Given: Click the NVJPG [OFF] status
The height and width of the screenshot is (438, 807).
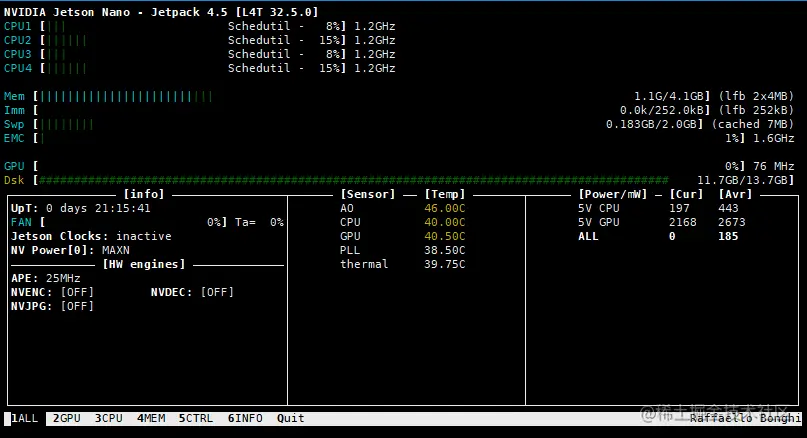Looking at the screenshot, I should click(77, 306).
